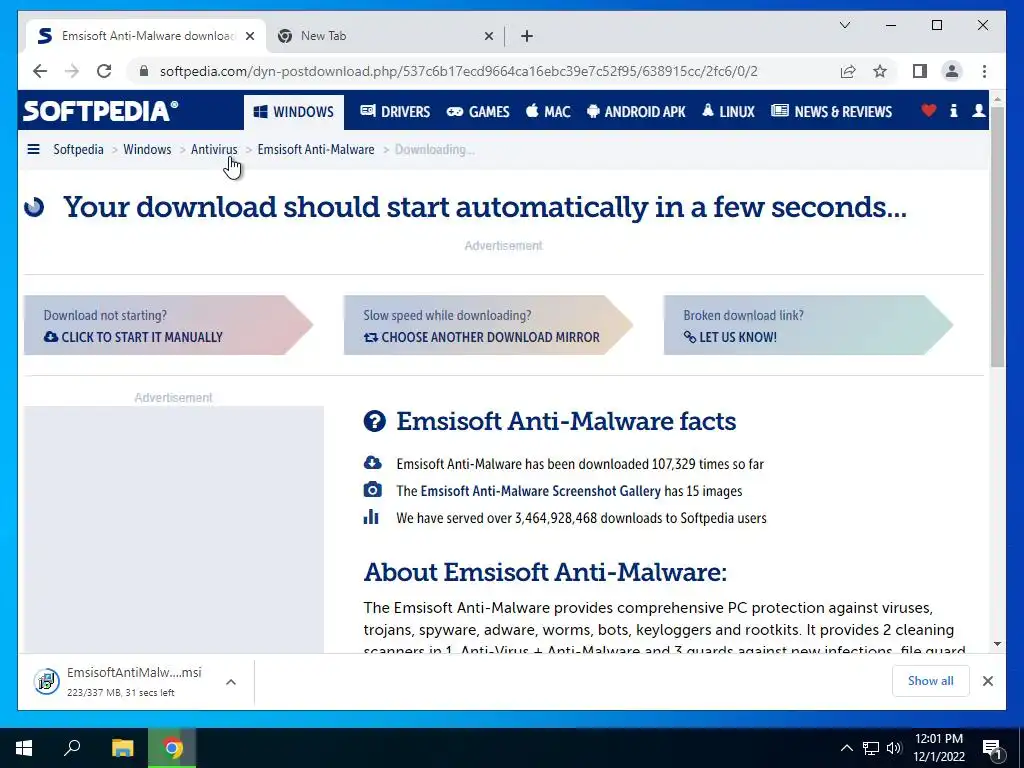Click the scrollbar down arrow

pos(997,644)
